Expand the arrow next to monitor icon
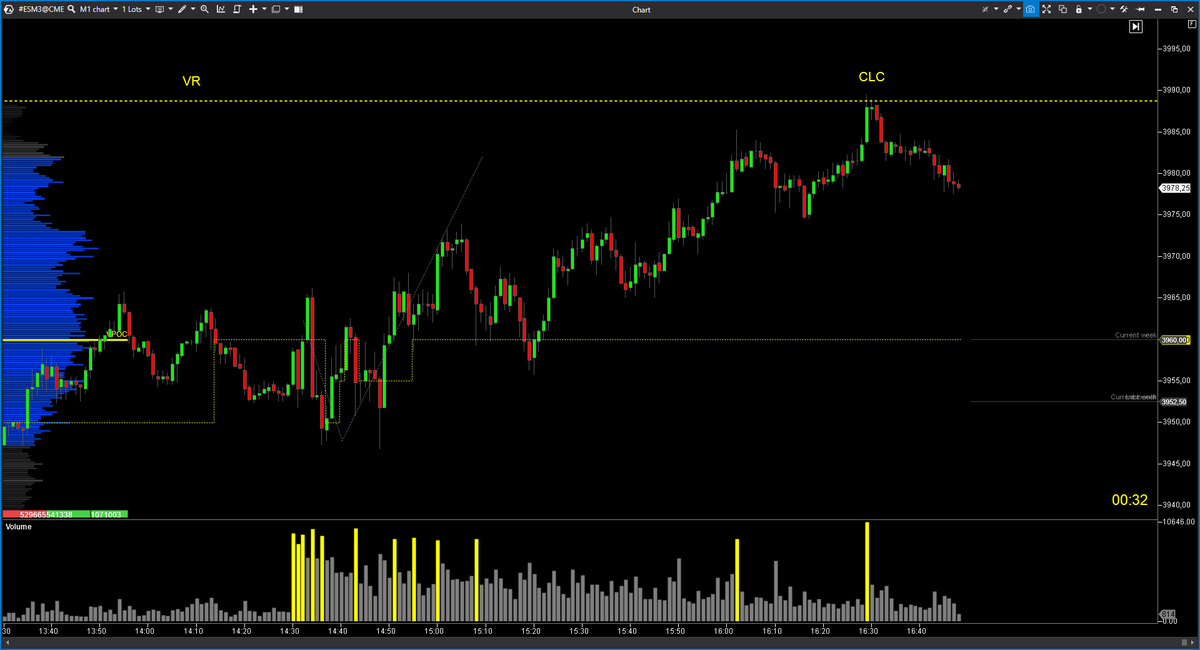This screenshot has width=1200, height=650. (x=171, y=9)
